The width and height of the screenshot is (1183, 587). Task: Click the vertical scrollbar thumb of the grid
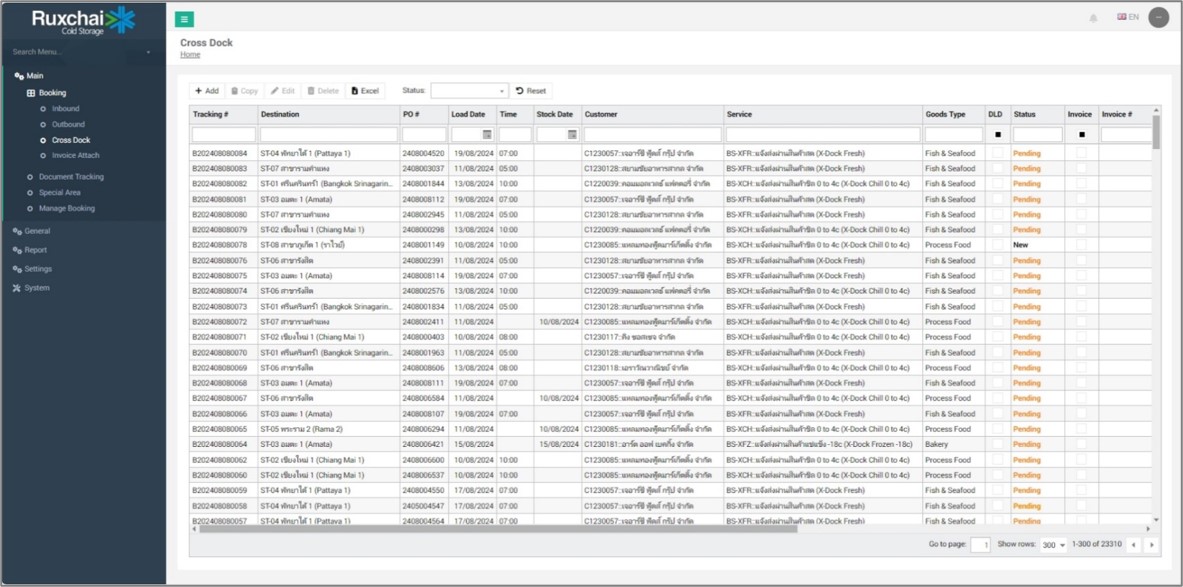[x=1157, y=131]
